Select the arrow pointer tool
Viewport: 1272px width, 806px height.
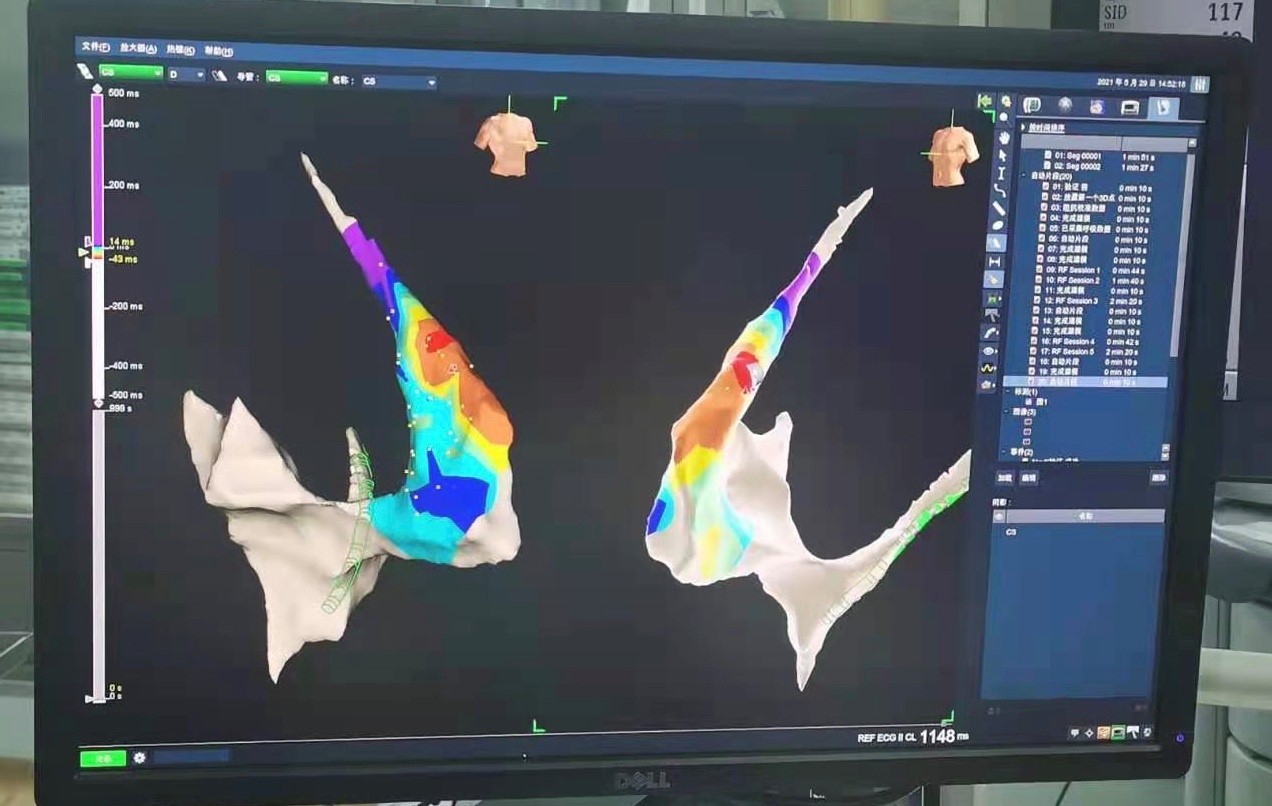[1001, 155]
